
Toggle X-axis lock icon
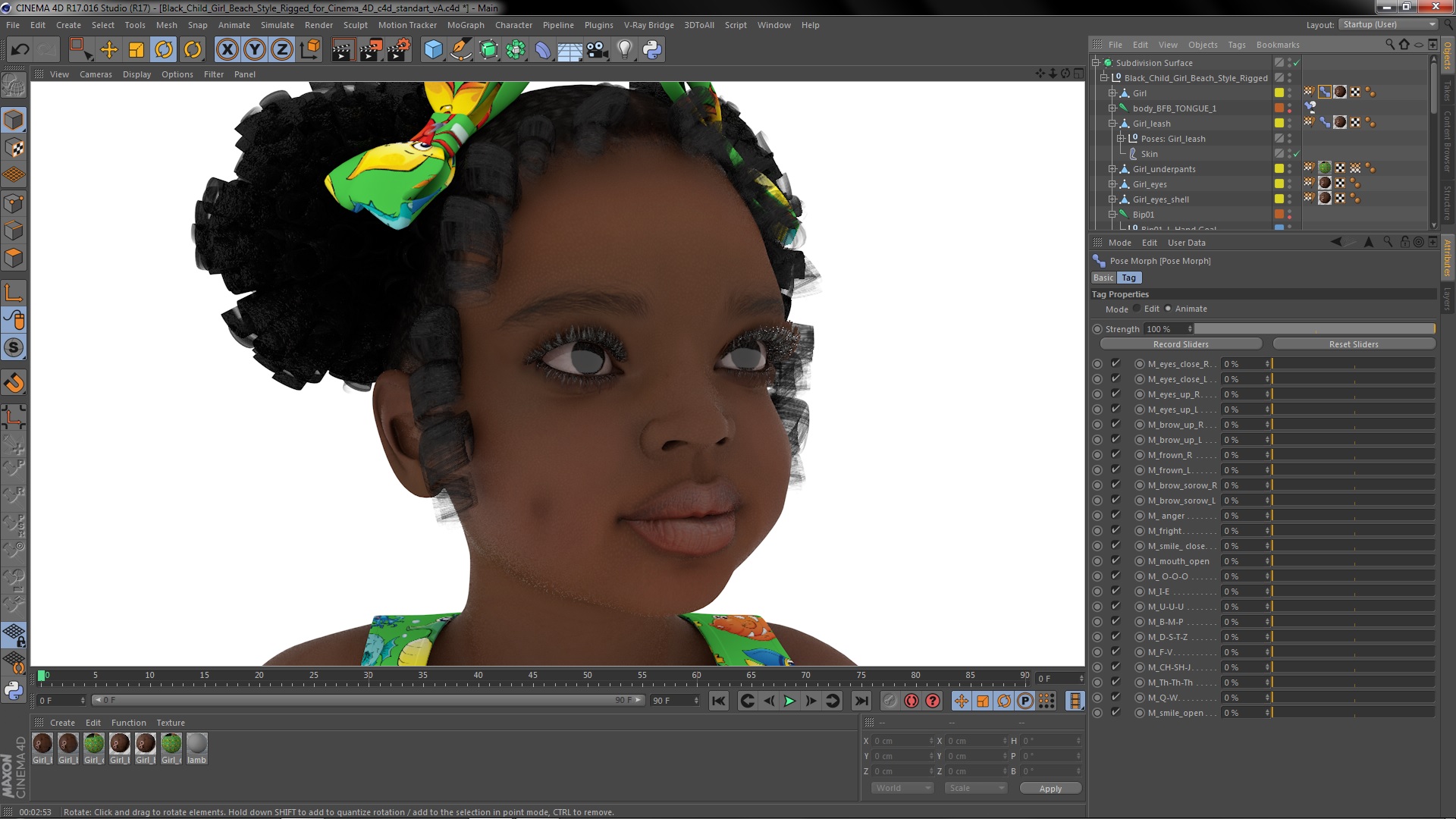pos(227,50)
